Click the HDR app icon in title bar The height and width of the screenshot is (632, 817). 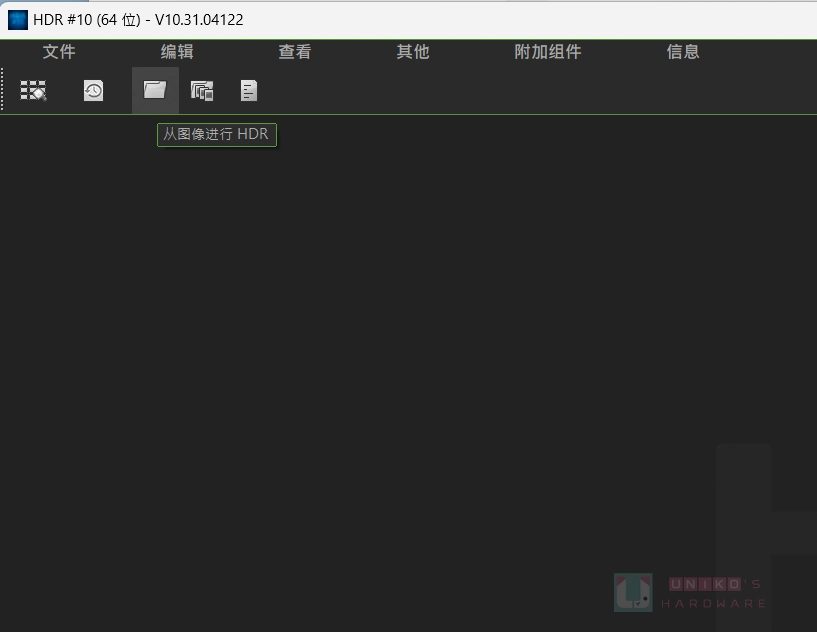[17, 19]
